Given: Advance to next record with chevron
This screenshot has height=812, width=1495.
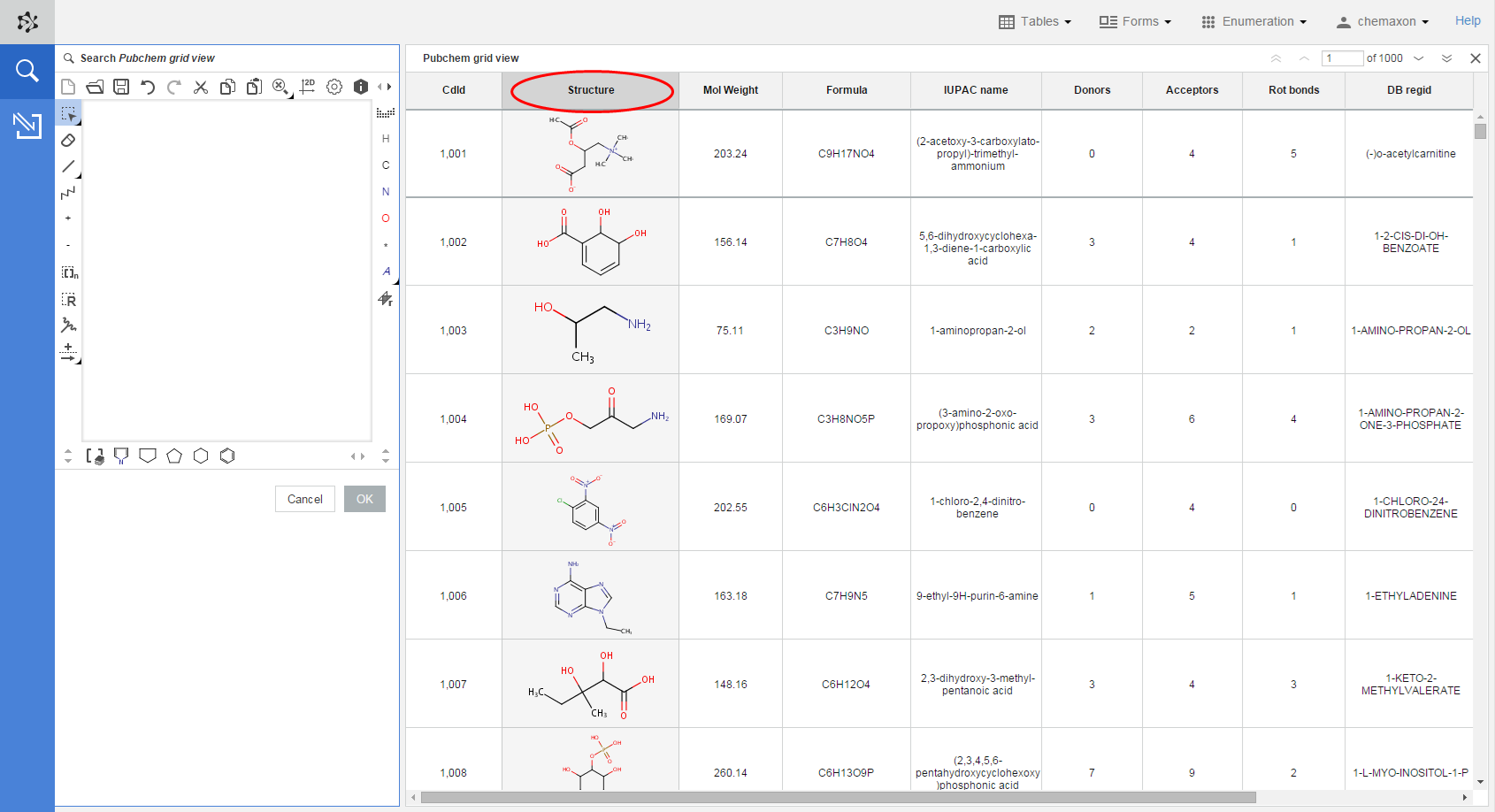Looking at the screenshot, I should [x=1420, y=58].
